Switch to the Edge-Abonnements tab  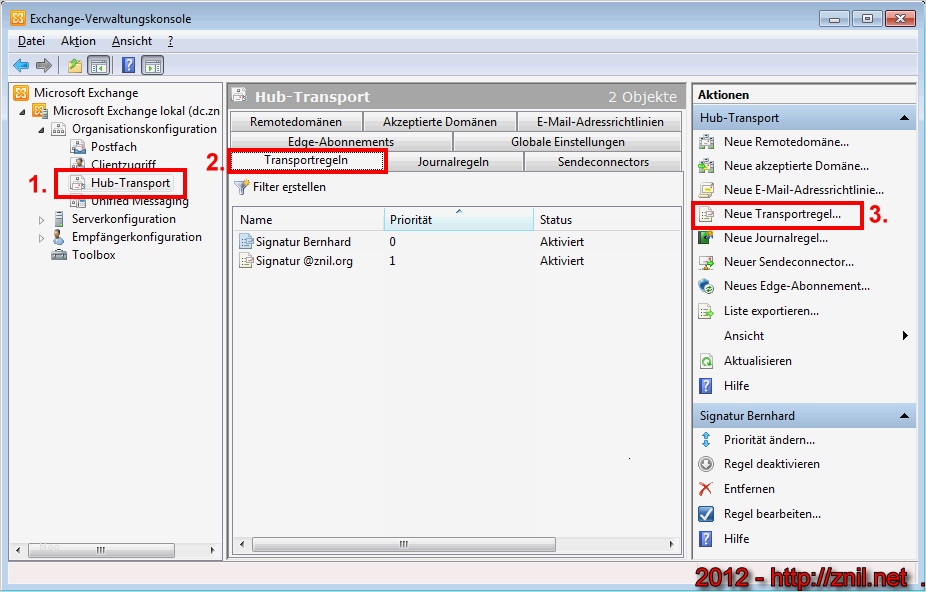pyautogui.click(x=341, y=142)
